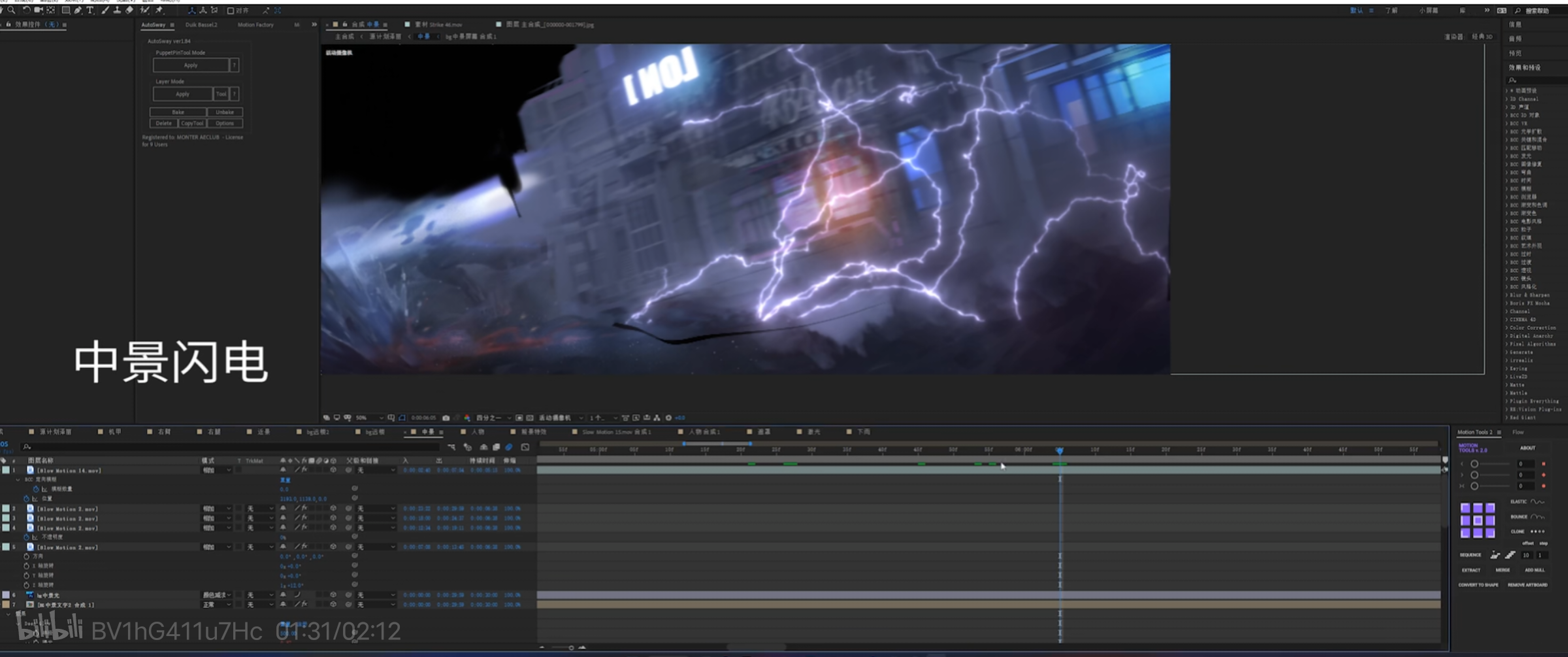Select the Roto Brush tool
1568x657 pixels.
pyautogui.click(x=145, y=10)
